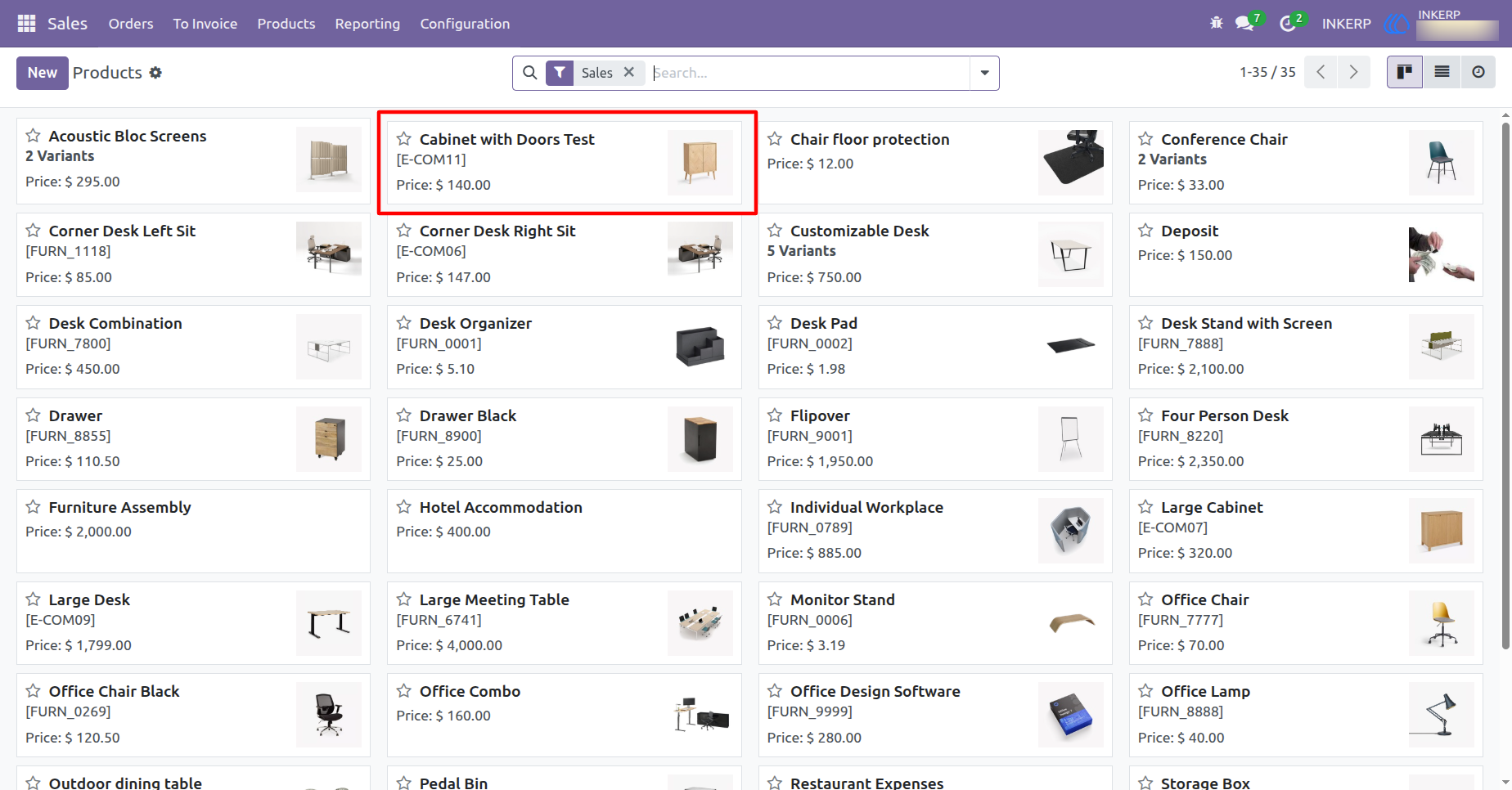This screenshot has width=1512, height=790.
Task: Open the Four Person Desk card
Action: click(1306, 439)
